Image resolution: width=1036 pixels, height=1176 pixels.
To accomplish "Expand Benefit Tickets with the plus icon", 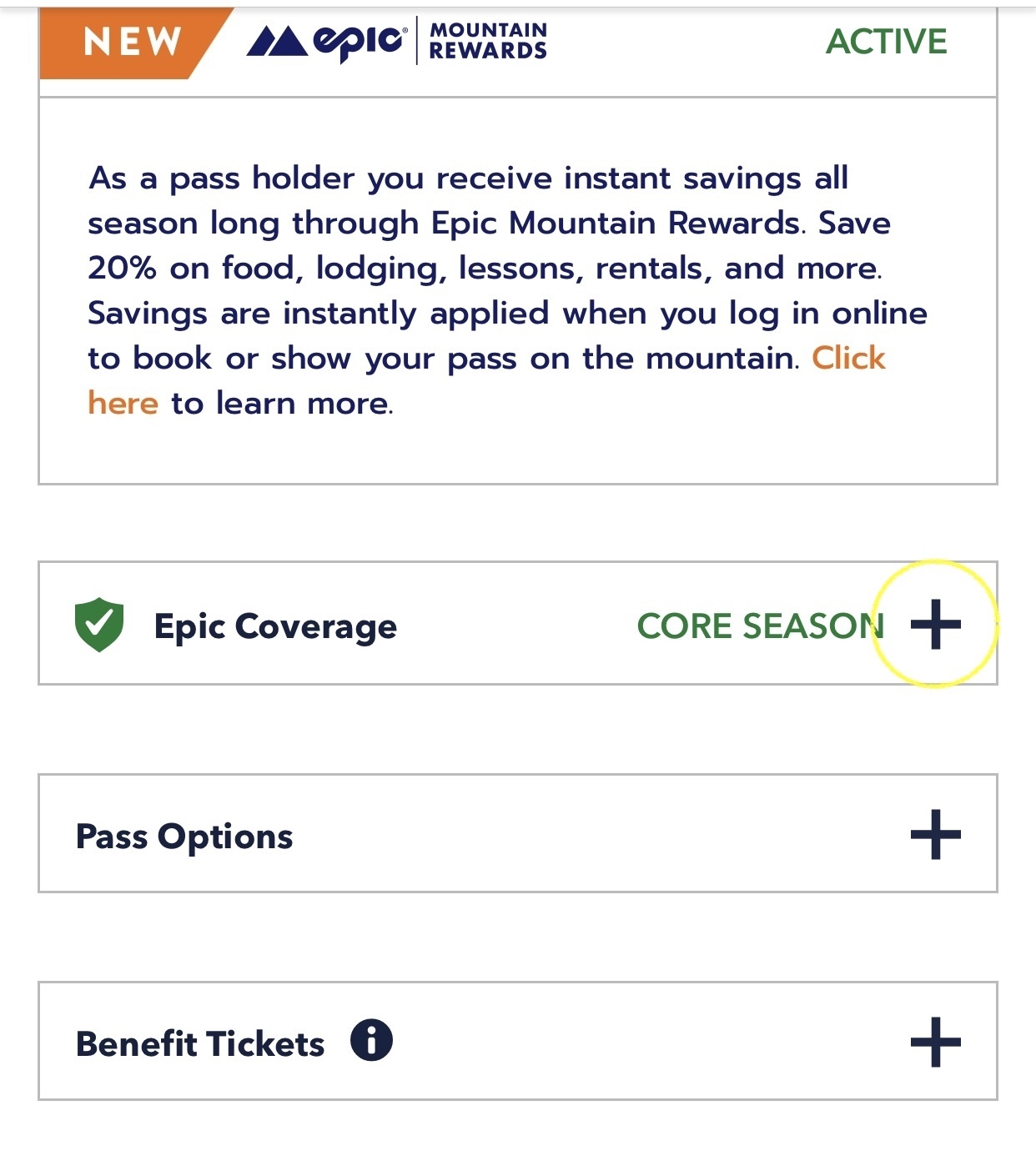I will [935, 1042].
